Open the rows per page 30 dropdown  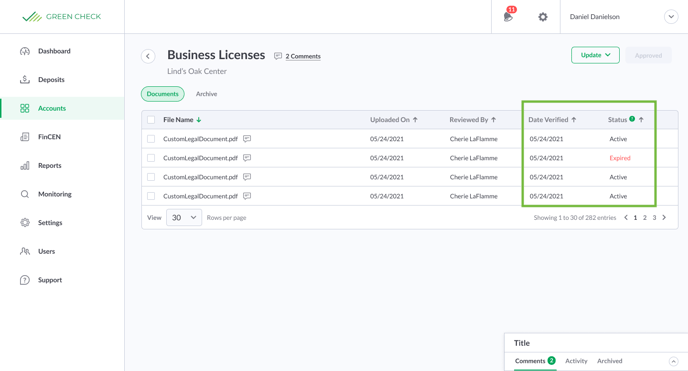[x=184, y=218]
